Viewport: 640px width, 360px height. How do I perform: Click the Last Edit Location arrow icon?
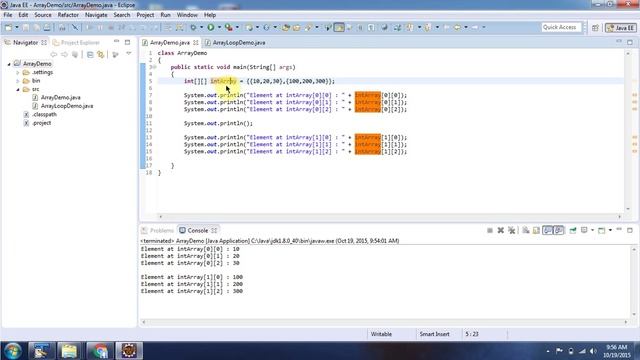click(447, 27)
